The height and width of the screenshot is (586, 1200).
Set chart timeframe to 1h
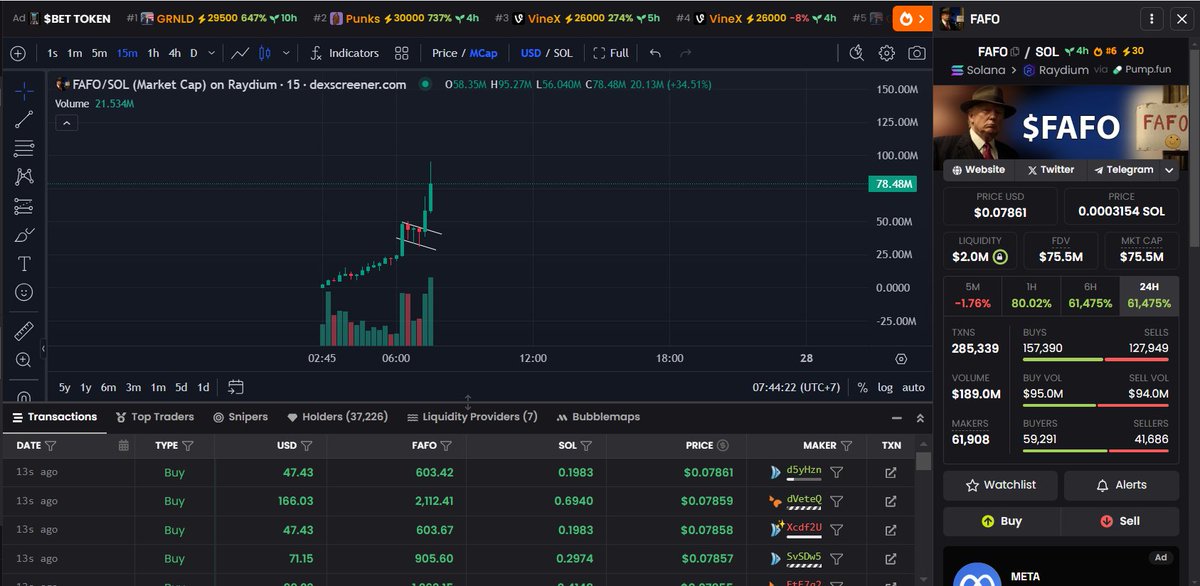(153, 53)
